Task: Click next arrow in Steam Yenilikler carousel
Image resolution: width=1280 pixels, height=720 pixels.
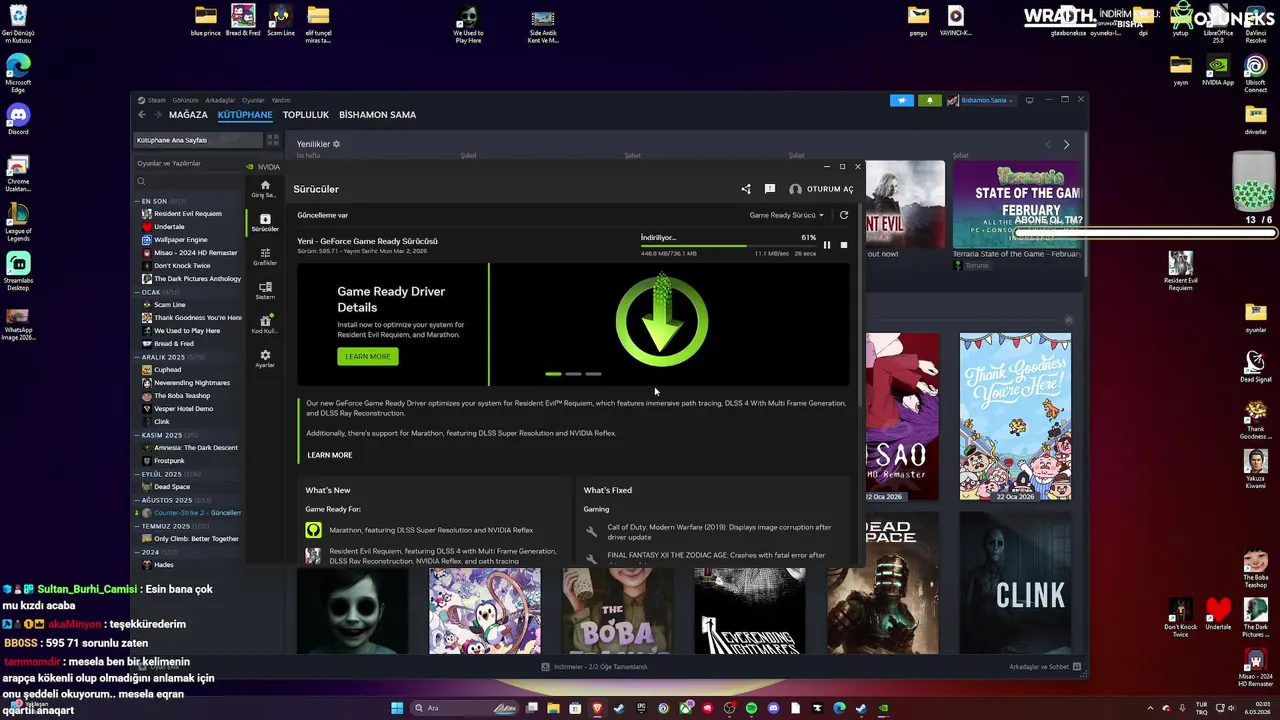Action: pos(1066,145)
